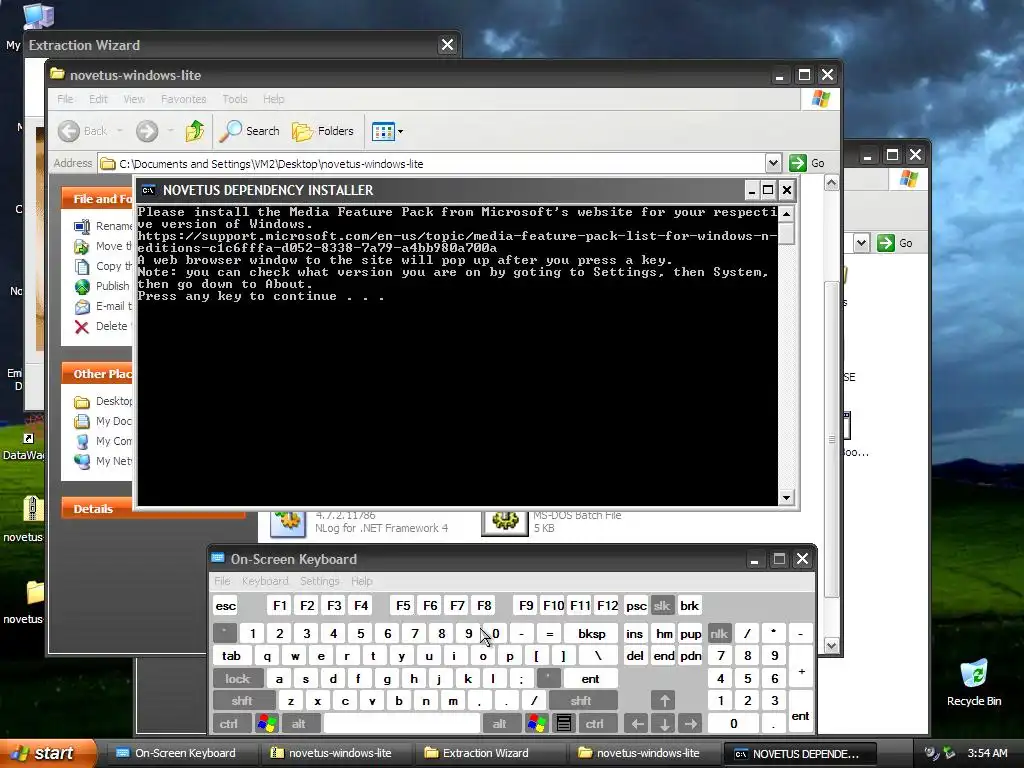1024x768 pixels.
Task: Click the NLog file icon
Action: click(288, 522)
